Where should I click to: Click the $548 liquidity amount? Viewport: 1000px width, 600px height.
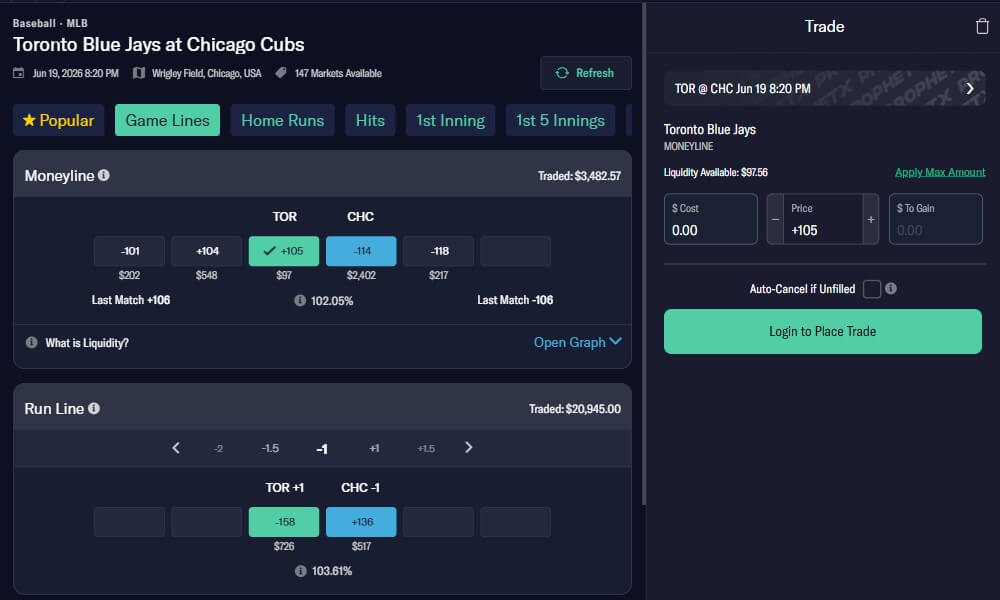click(x=207, y=275)
